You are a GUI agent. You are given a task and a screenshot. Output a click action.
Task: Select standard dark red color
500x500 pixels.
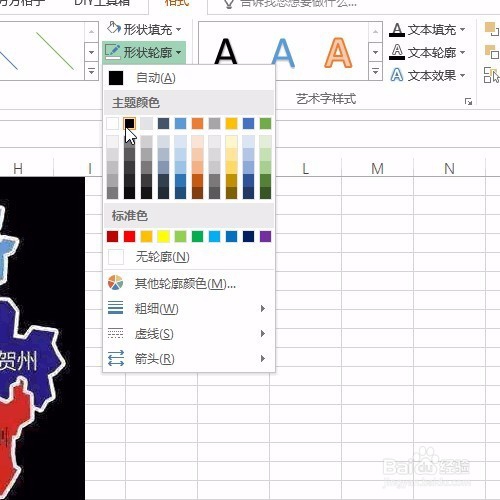coord(112,236)
